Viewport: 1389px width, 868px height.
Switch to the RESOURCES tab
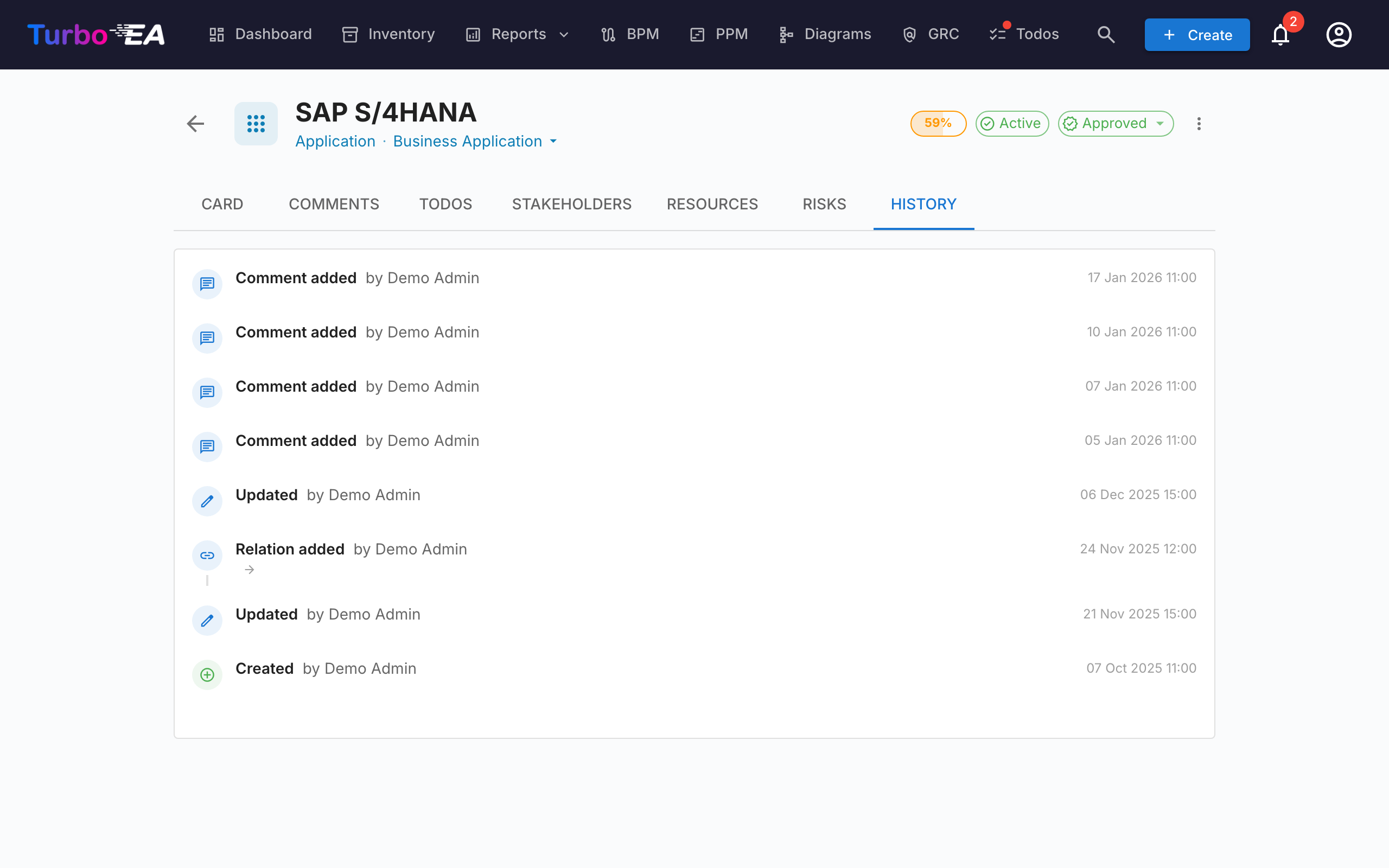click(712, 205)
